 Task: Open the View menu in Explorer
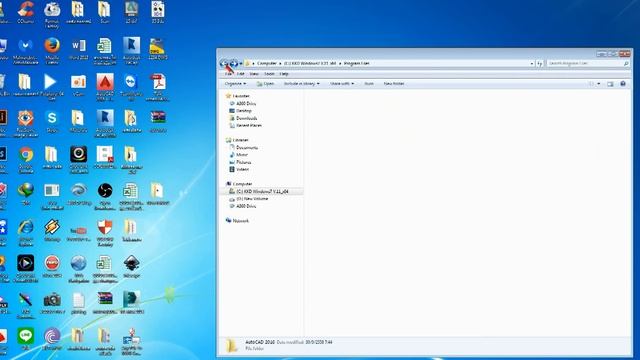click(254, 74)
